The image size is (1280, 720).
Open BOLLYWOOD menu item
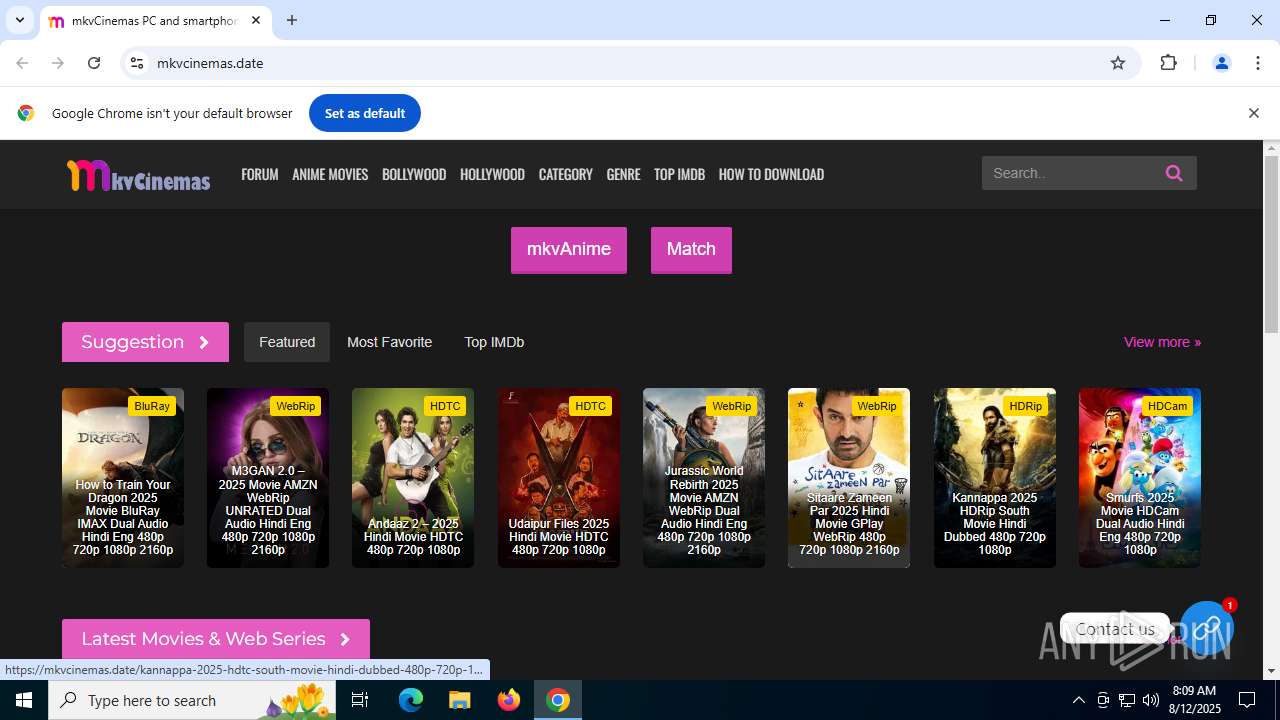click(414, 174)
